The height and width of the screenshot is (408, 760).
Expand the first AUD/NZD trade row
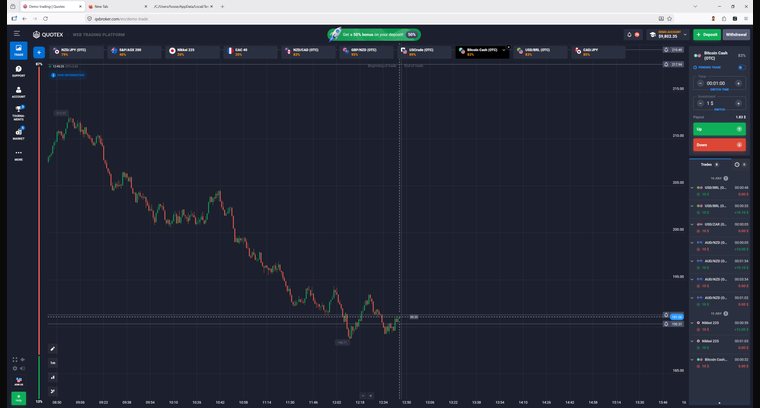coord(692,243)
